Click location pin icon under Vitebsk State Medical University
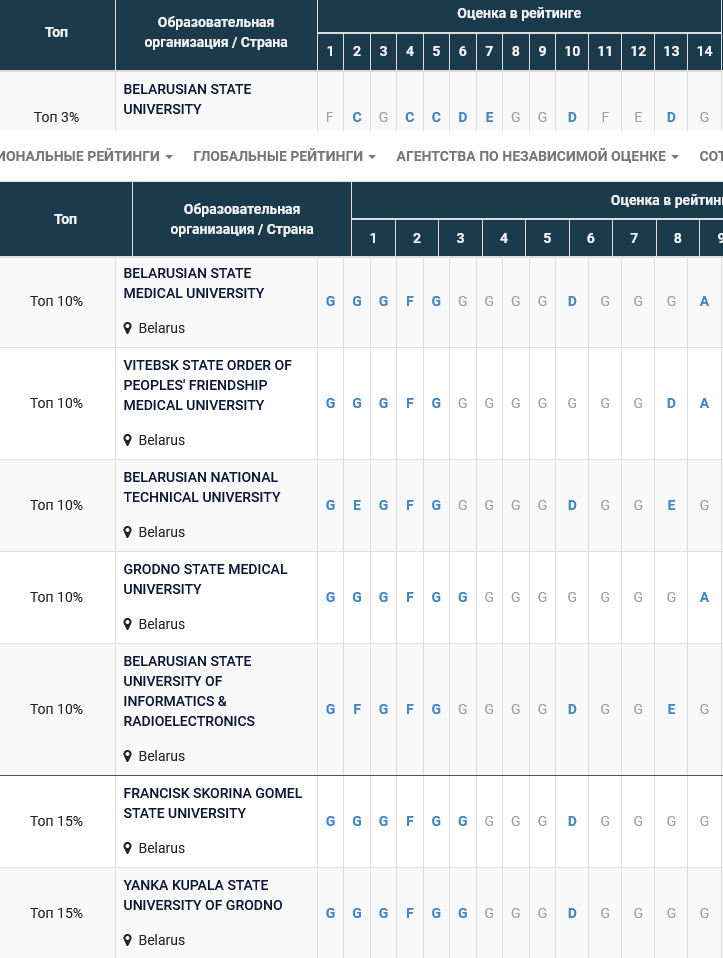The image size is (723, 958). 128,440
